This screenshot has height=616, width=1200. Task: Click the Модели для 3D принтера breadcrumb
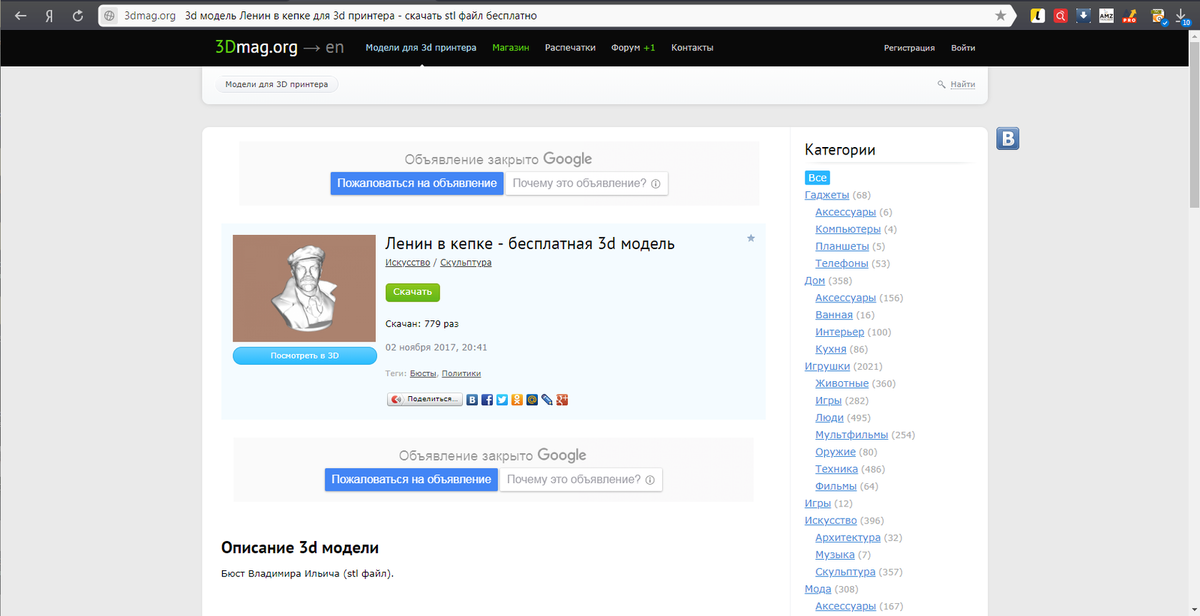click(276, 85)
